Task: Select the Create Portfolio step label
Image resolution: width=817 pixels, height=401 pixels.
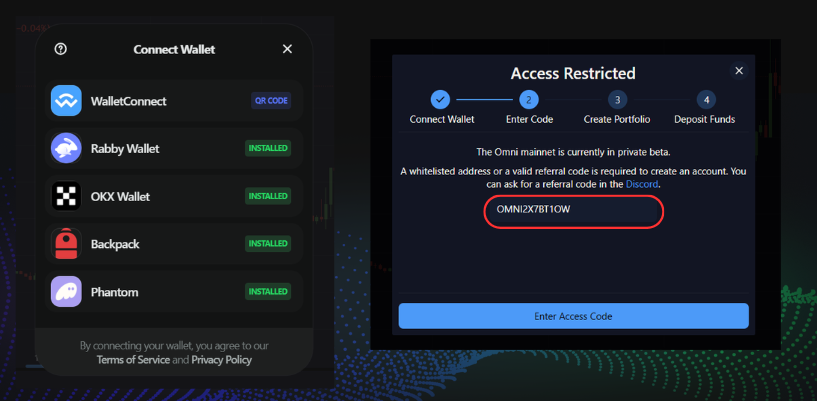Action: (x=617, y=119)
